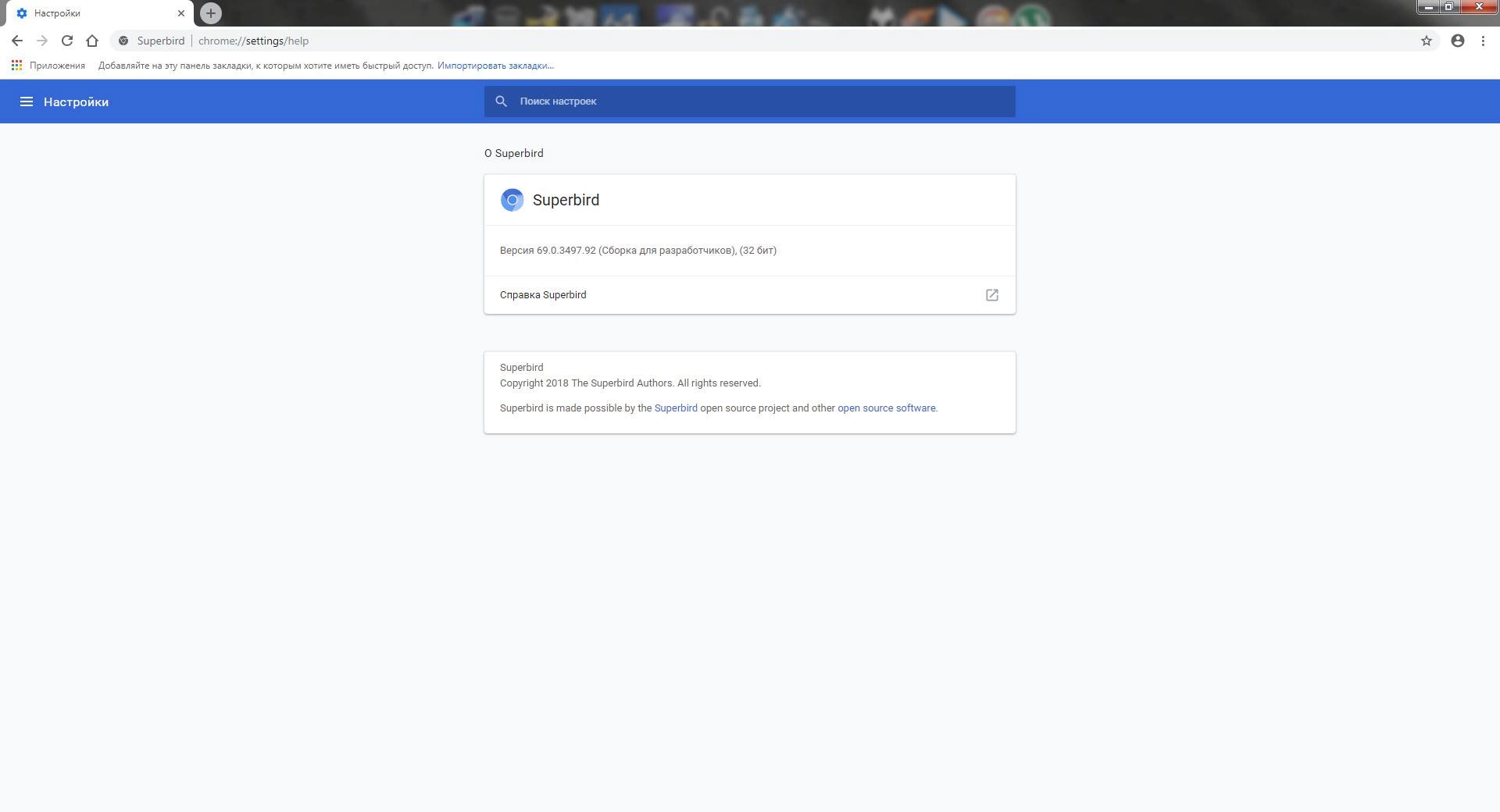Click the Superbird title in the card
1500x812 pixels.
(566, 200)
